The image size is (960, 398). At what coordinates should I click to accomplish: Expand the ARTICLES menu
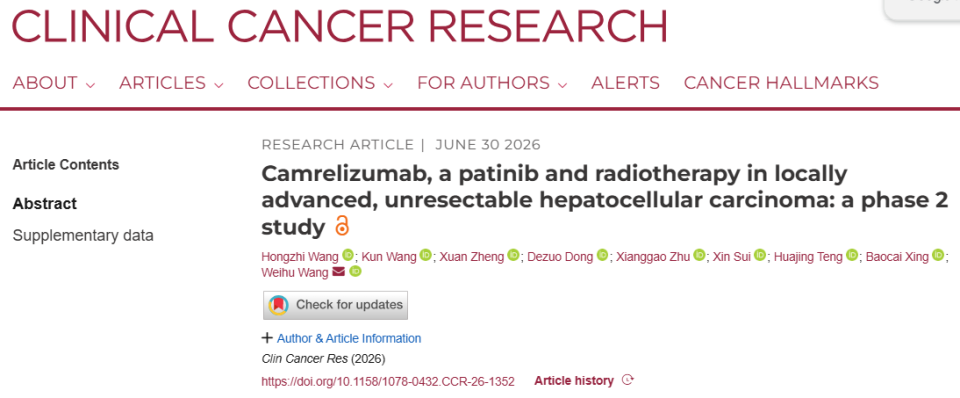pyautogui.click(x=171, y=83)
